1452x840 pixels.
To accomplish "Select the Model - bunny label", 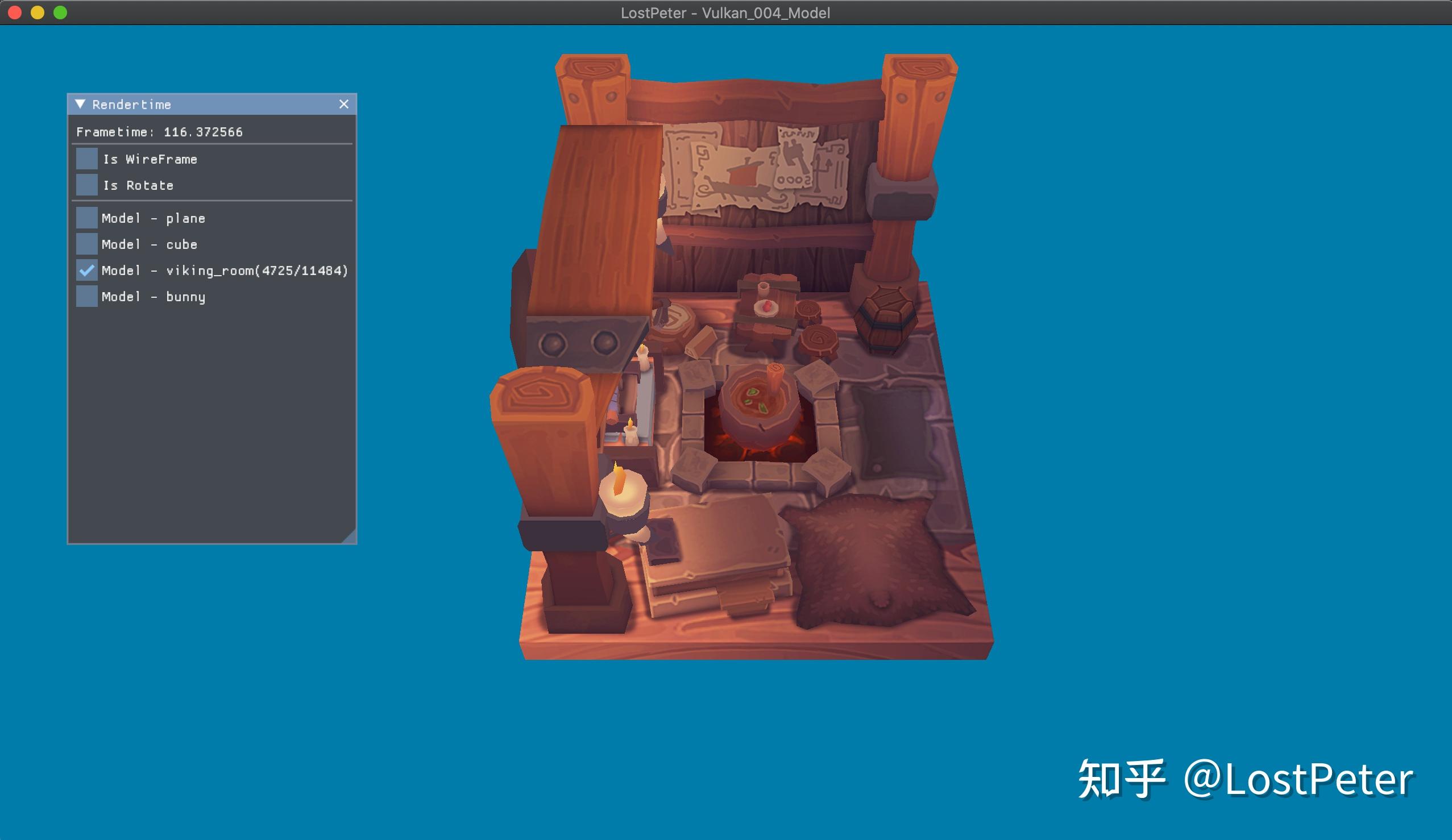I will click(x=154, y=296).
